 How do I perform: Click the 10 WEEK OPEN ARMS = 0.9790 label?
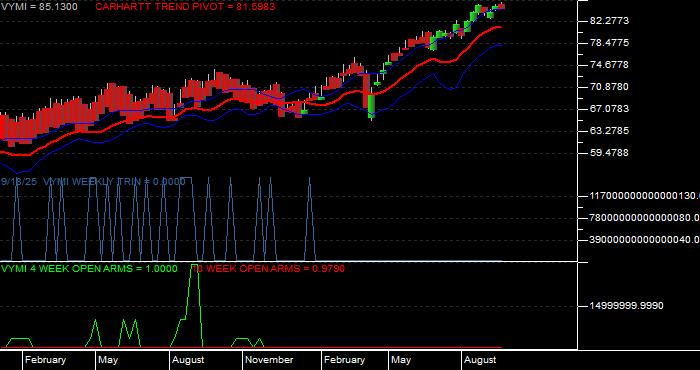[x=270, y=269]
